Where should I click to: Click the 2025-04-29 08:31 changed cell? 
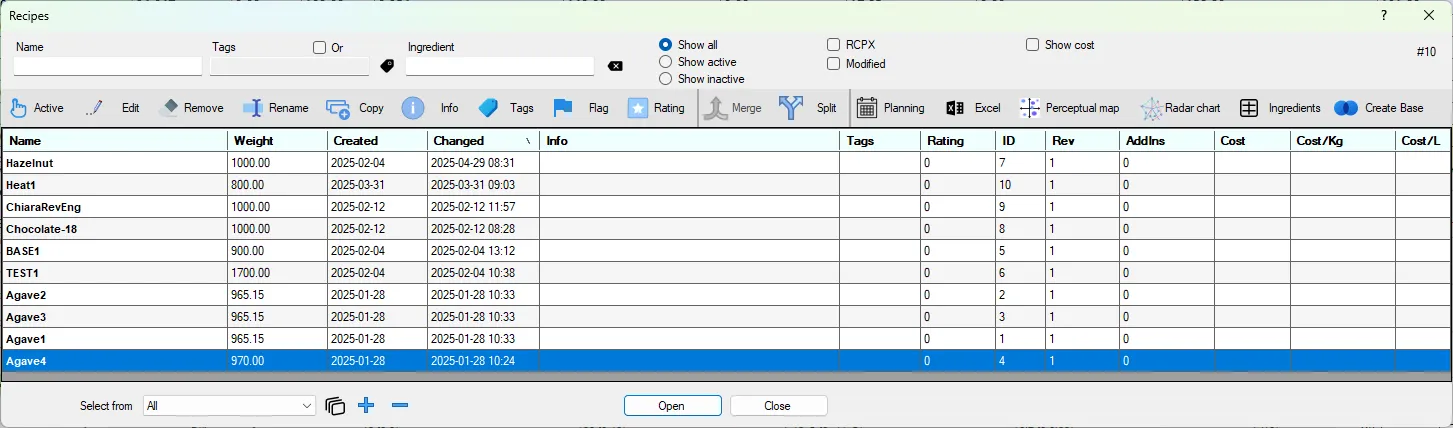coord(483,162)
